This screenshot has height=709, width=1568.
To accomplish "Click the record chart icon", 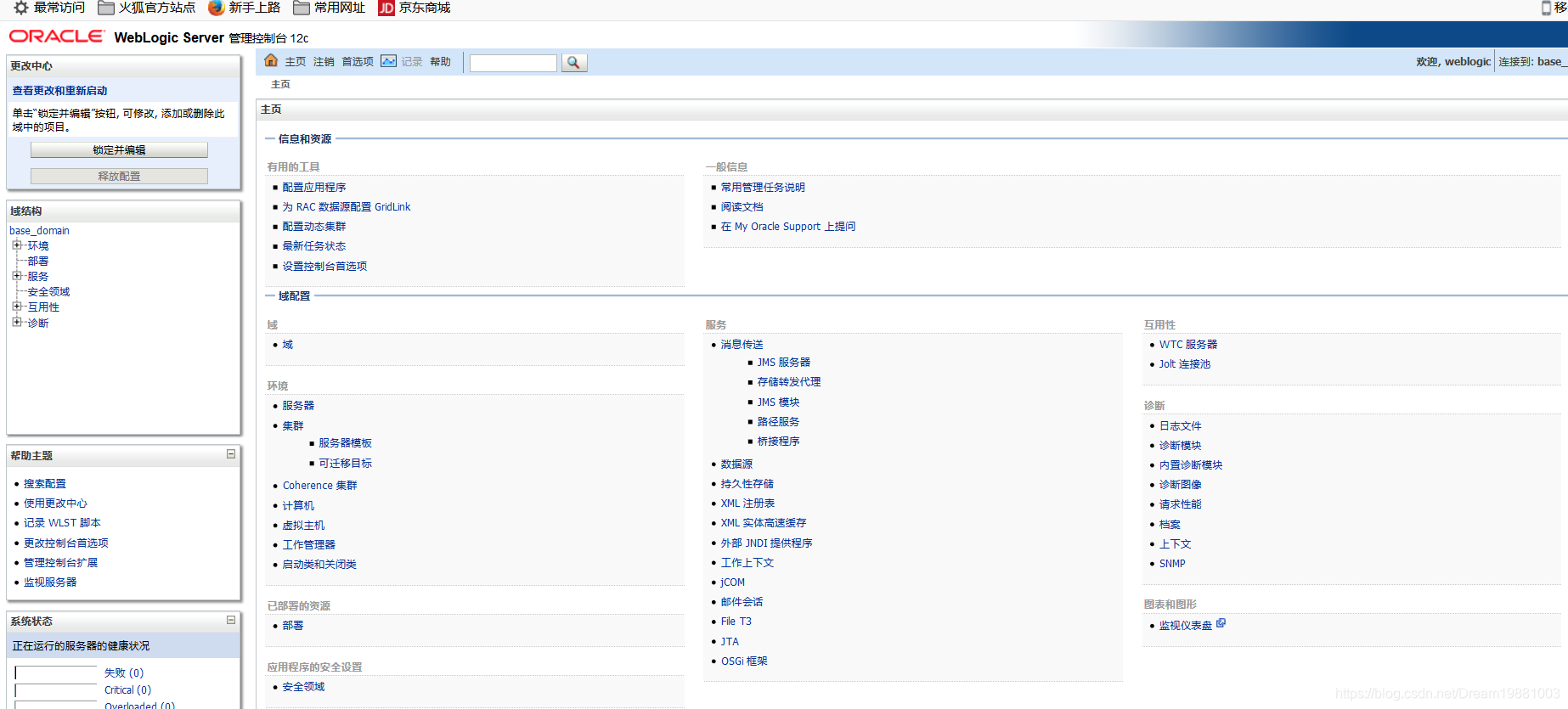I will (388, 61).
